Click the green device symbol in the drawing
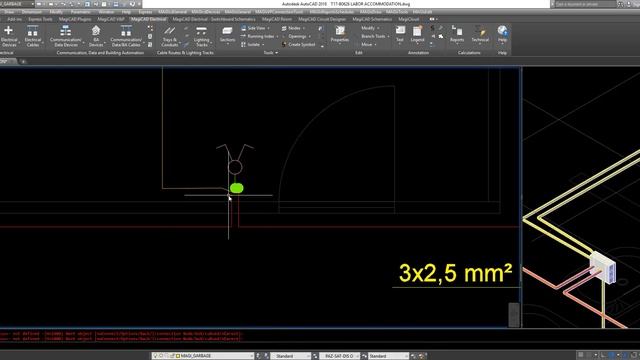Image resolution: width=640 pixels, height=360 pixels. (237, 188)
